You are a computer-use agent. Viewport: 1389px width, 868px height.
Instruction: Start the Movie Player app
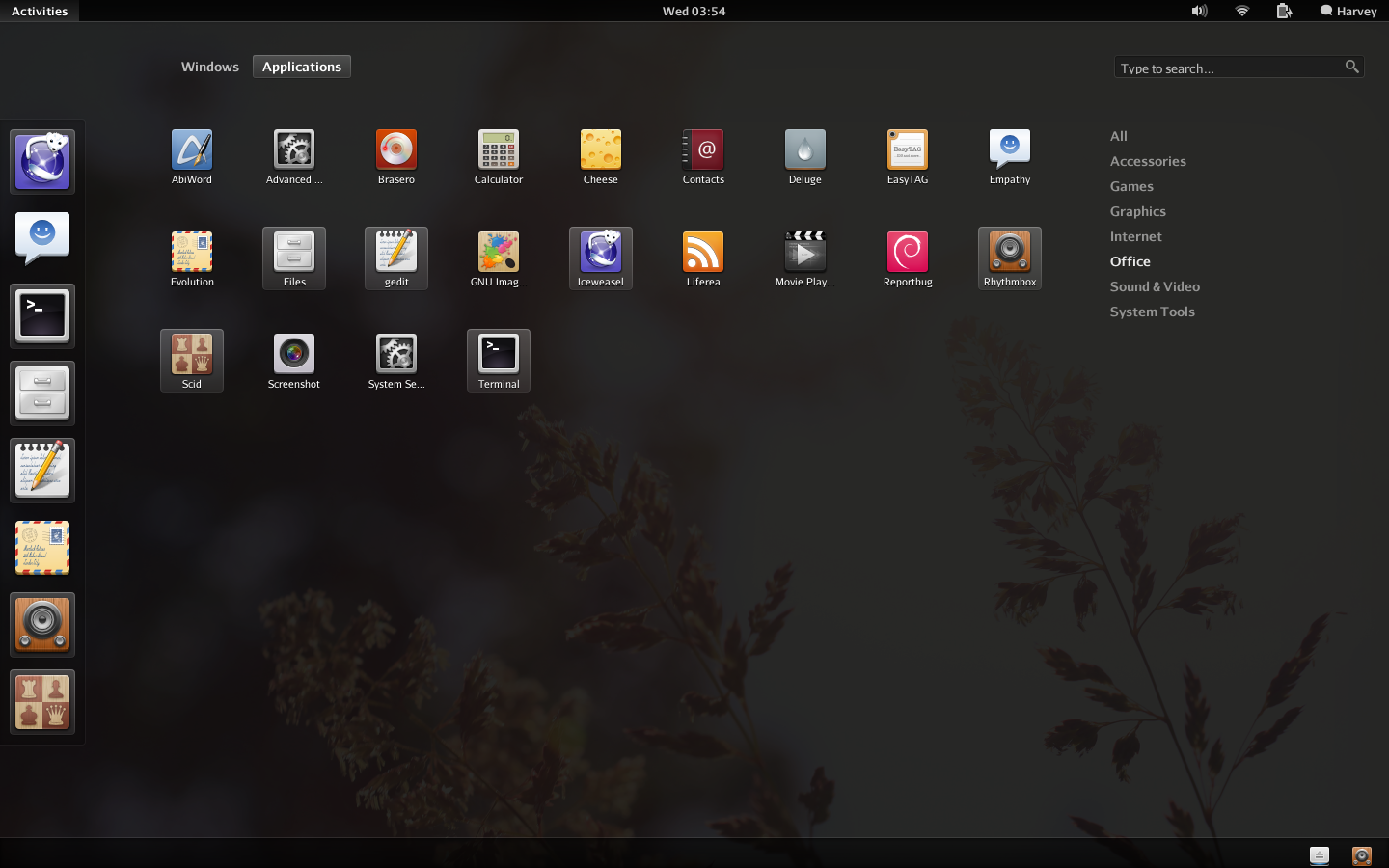click(x=805, y=258)
